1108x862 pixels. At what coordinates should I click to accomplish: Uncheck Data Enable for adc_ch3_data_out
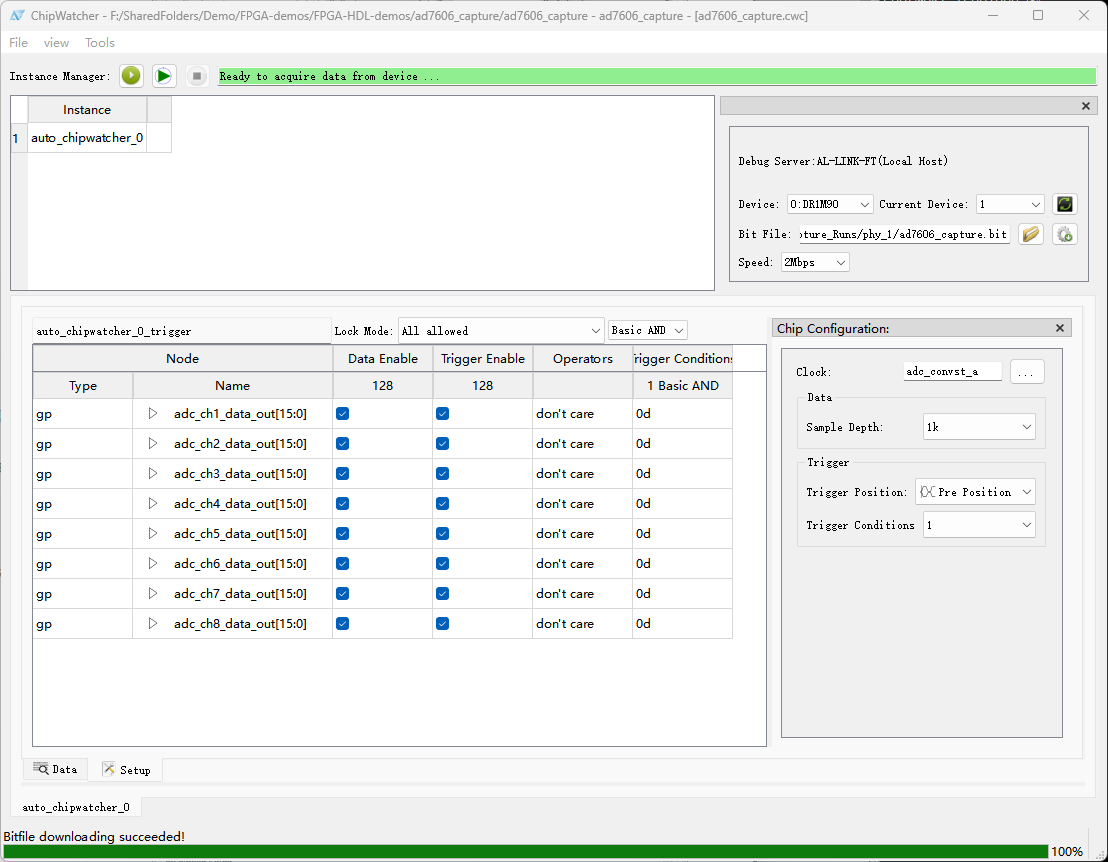343,473
